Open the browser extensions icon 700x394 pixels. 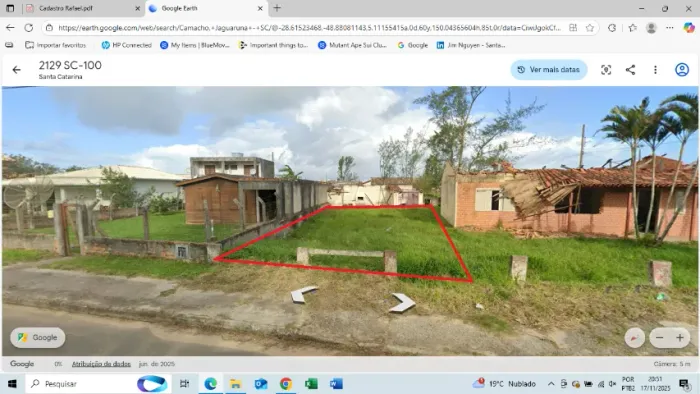coord(612,28)
